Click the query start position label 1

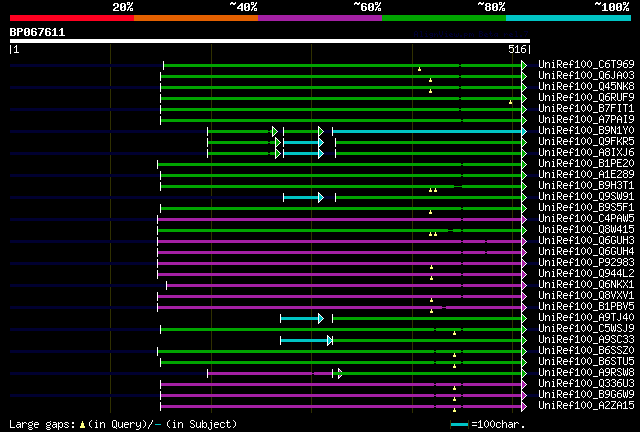point(14,49)
